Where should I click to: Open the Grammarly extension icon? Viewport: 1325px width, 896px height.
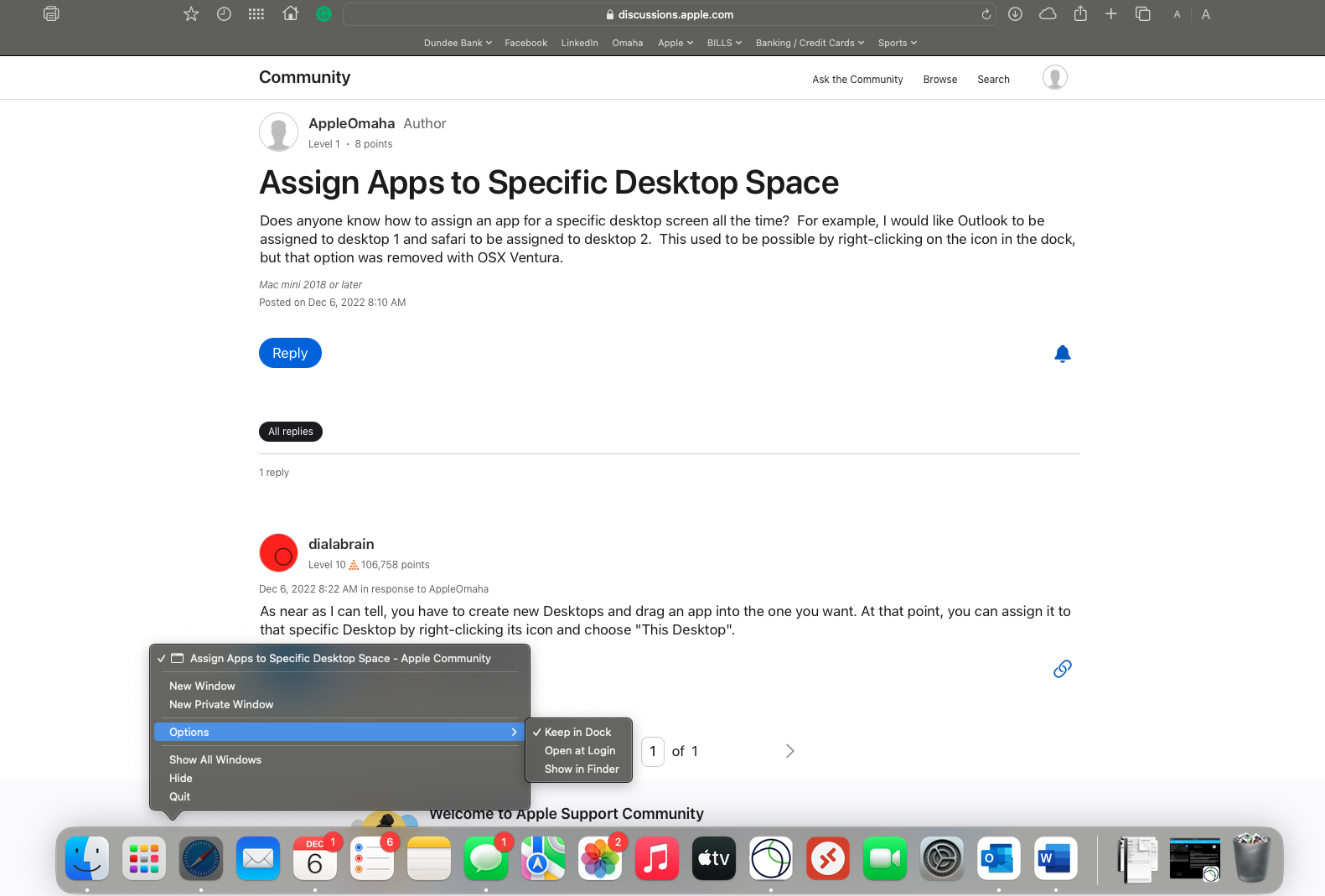click(323, 14)
